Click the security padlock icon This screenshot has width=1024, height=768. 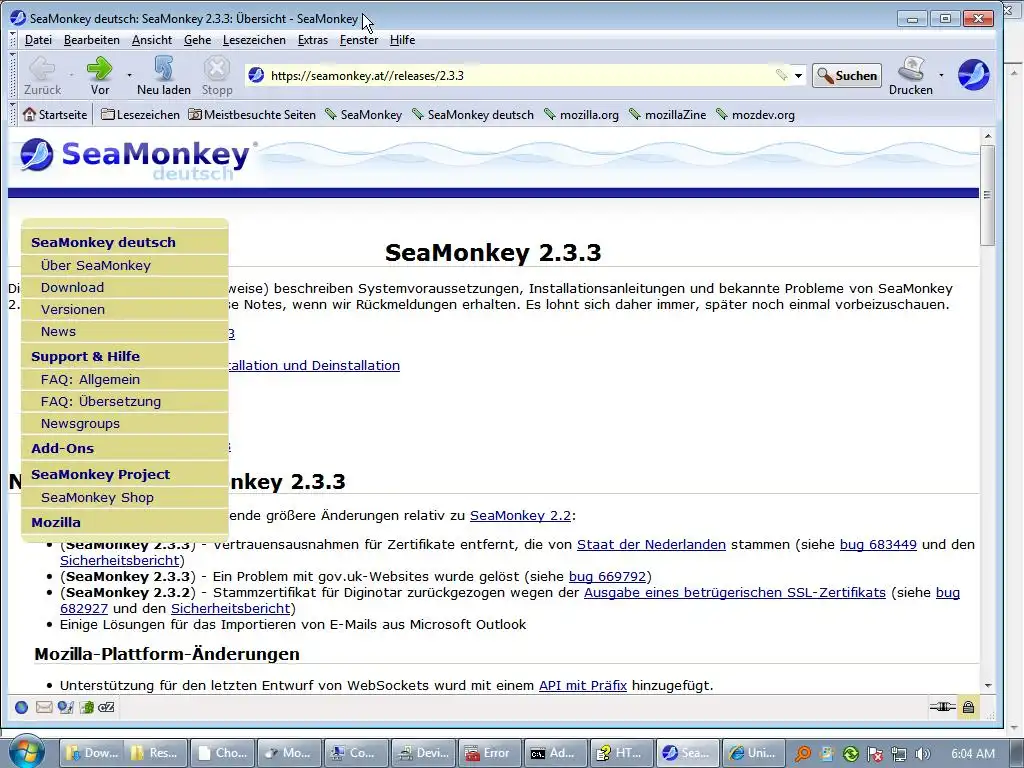click(968, 707)
